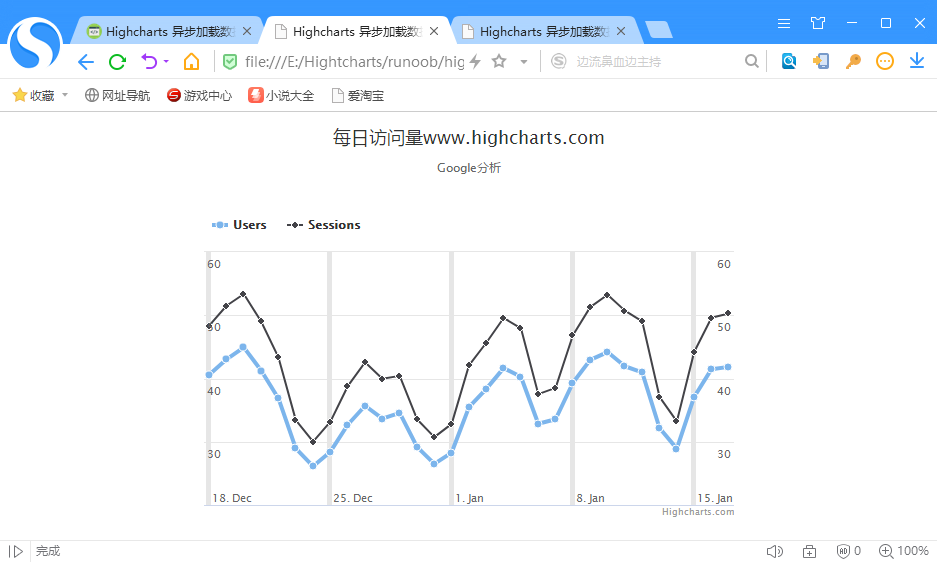
Task: Click the address bar URL field
Action: pyautogui.click(x=354, y=62)
